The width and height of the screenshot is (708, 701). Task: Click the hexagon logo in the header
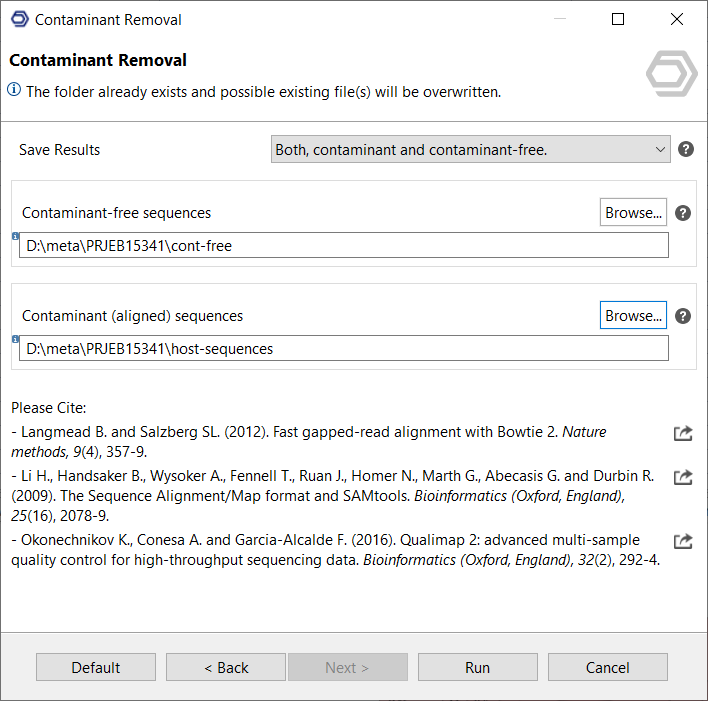671,73
